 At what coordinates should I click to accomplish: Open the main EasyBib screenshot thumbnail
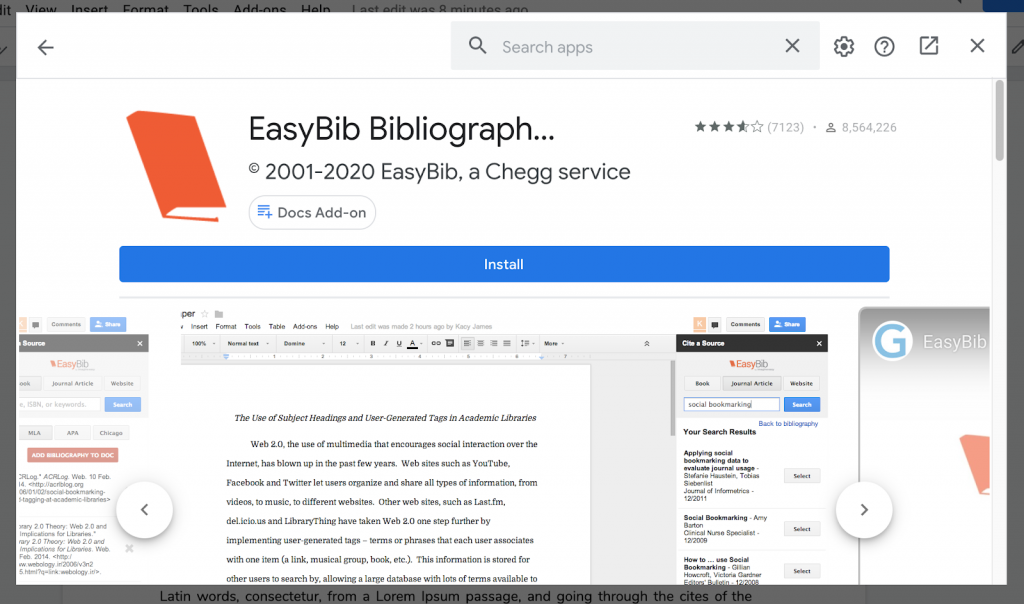point(504,445)
